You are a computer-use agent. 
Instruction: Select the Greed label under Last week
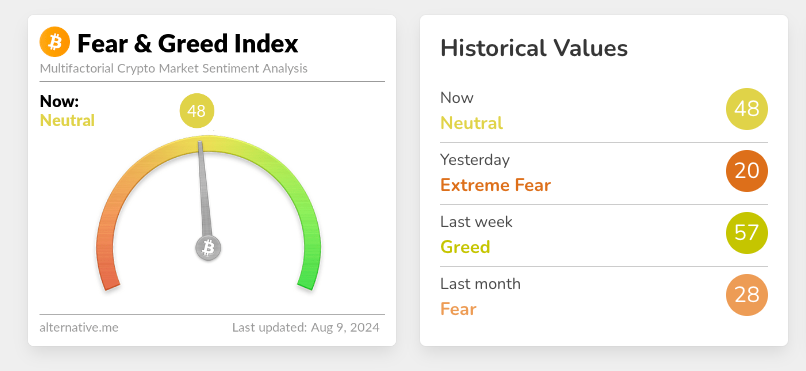coord(465,247)
